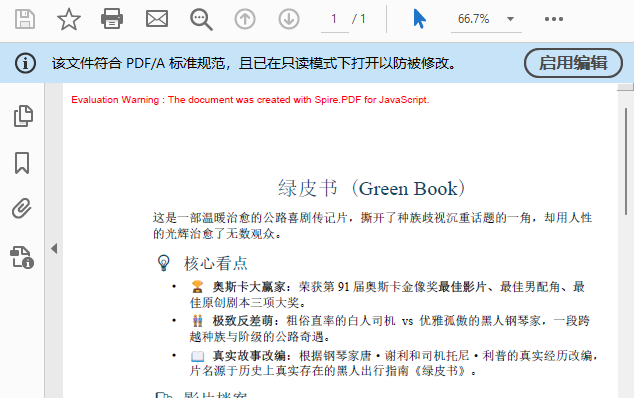Image resolution: width=634 pixels, height=398 pixels.
Task: Open page thumbnails panel
Action: [23, 116]
